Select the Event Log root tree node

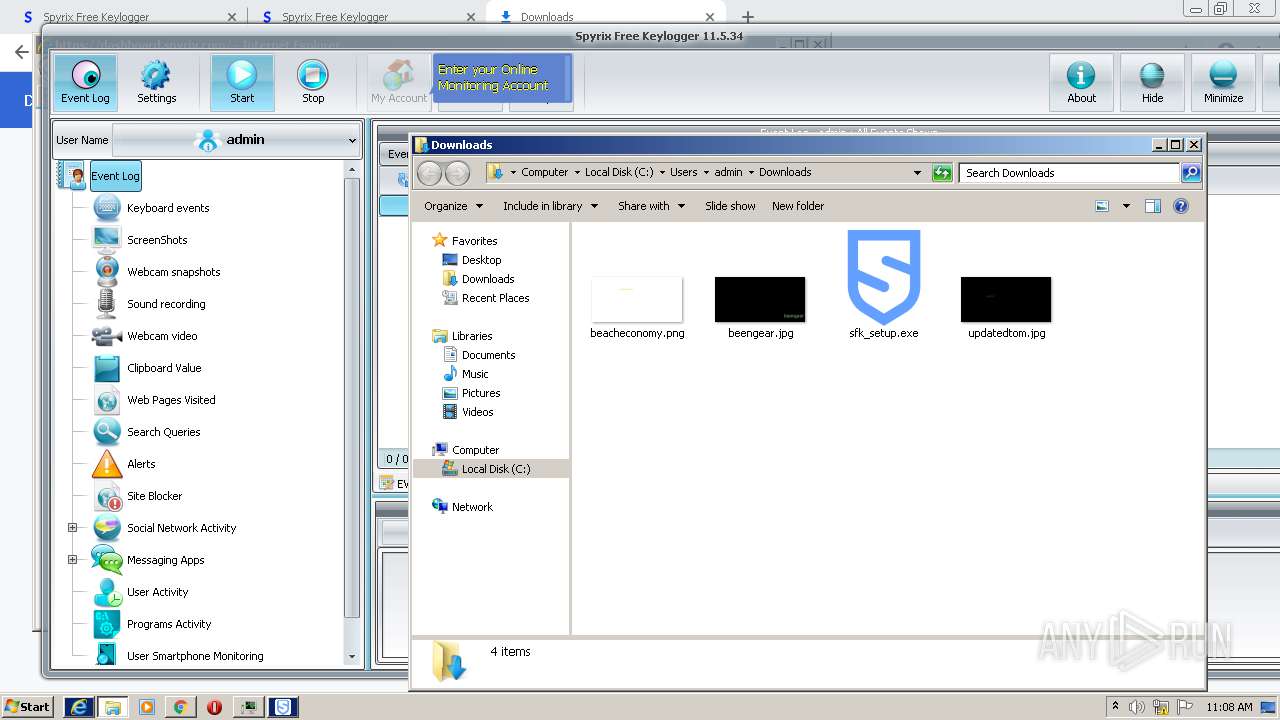click(115, 176)
